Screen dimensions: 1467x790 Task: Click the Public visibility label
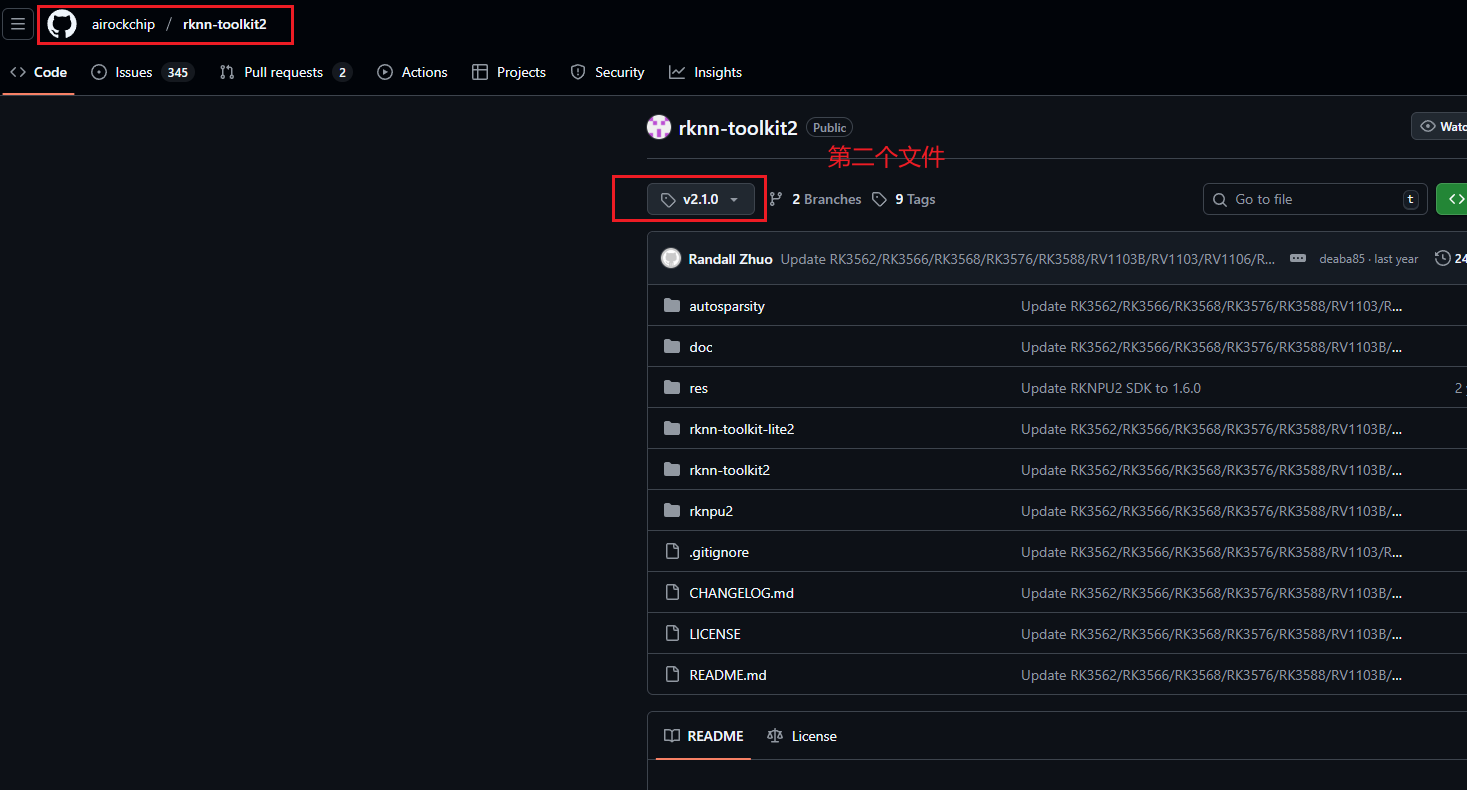point(830,127)
